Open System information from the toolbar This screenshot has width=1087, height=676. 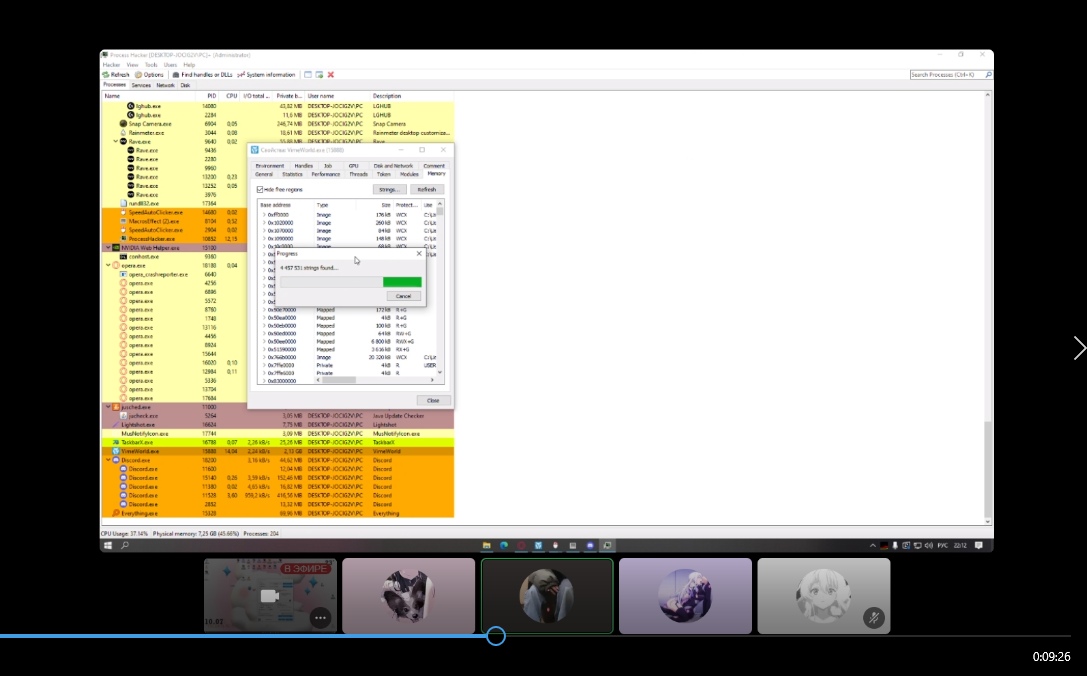coord(267,75)
